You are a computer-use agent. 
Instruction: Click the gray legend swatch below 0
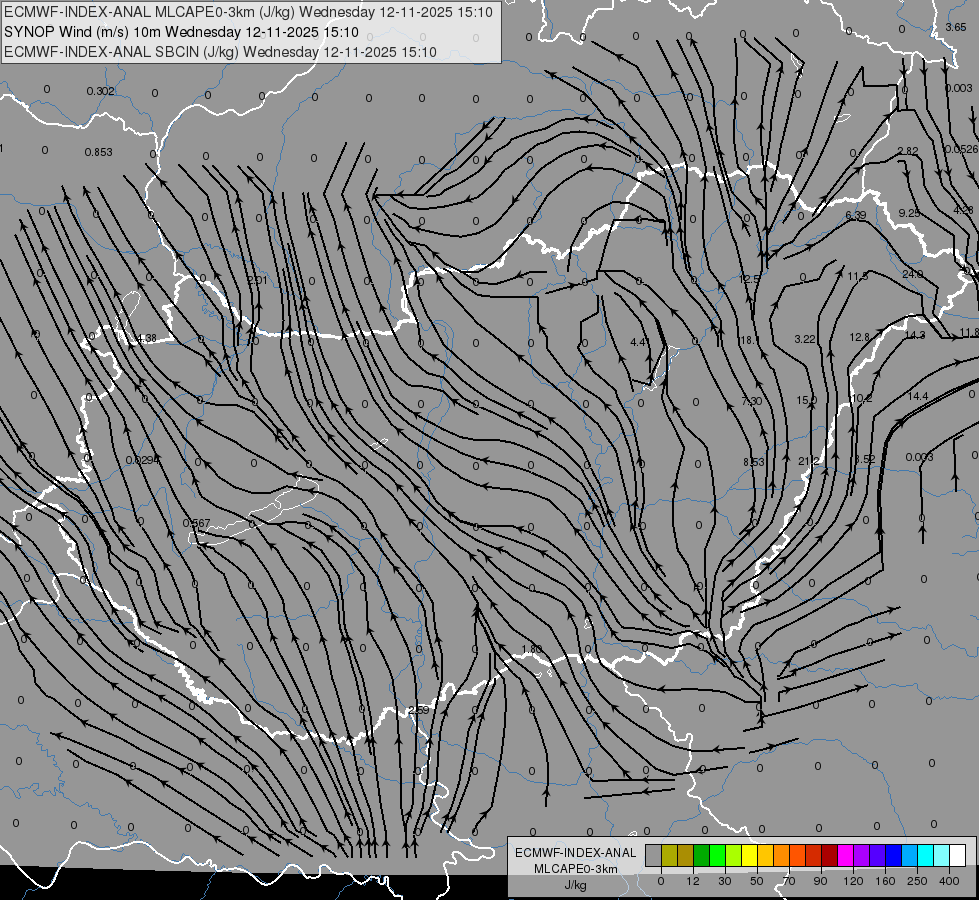tap(653, 855)
